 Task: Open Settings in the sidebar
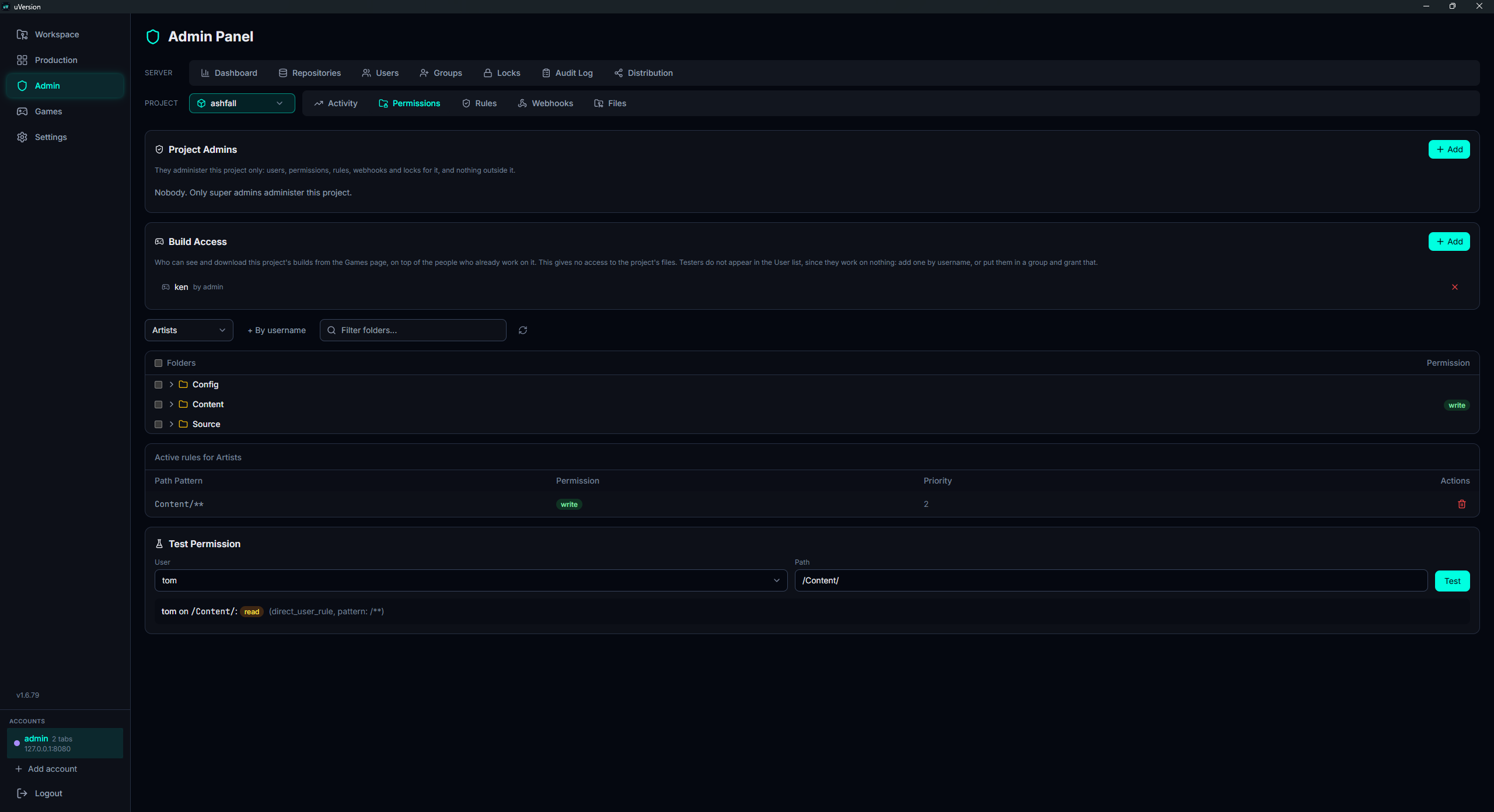click(65, 137)
